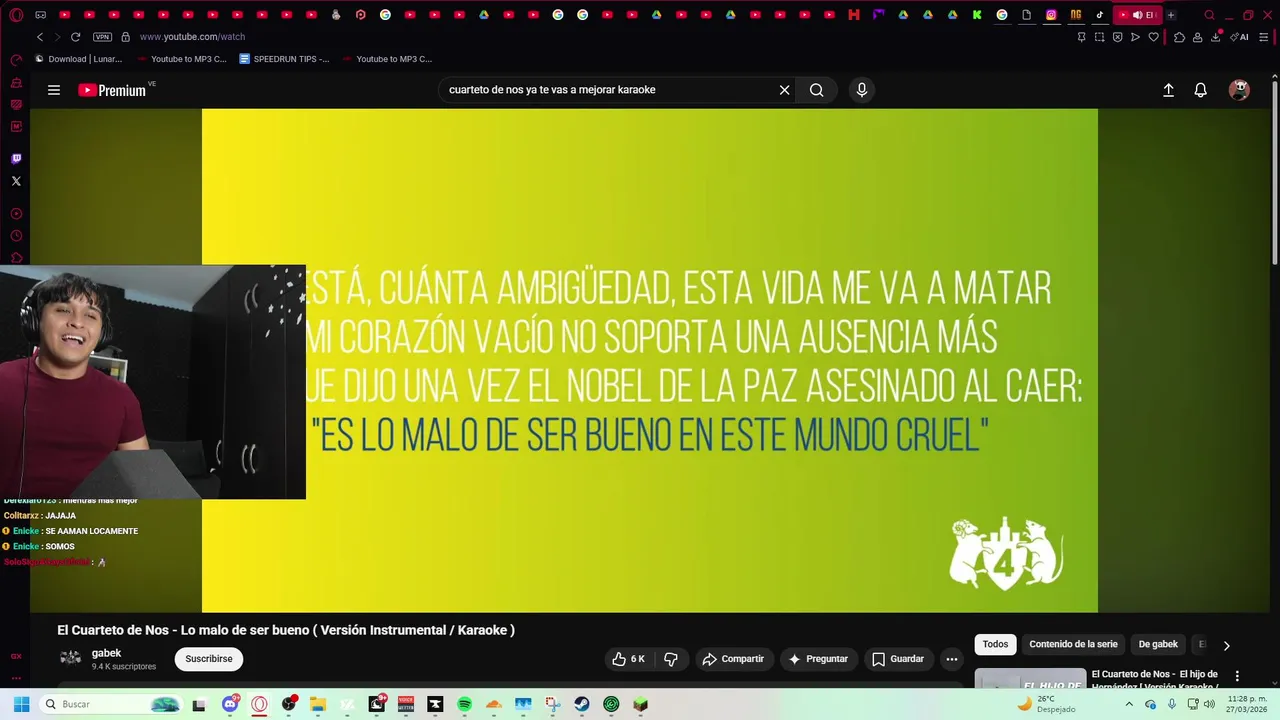Open Steam from the taskbar

point(581,704)
